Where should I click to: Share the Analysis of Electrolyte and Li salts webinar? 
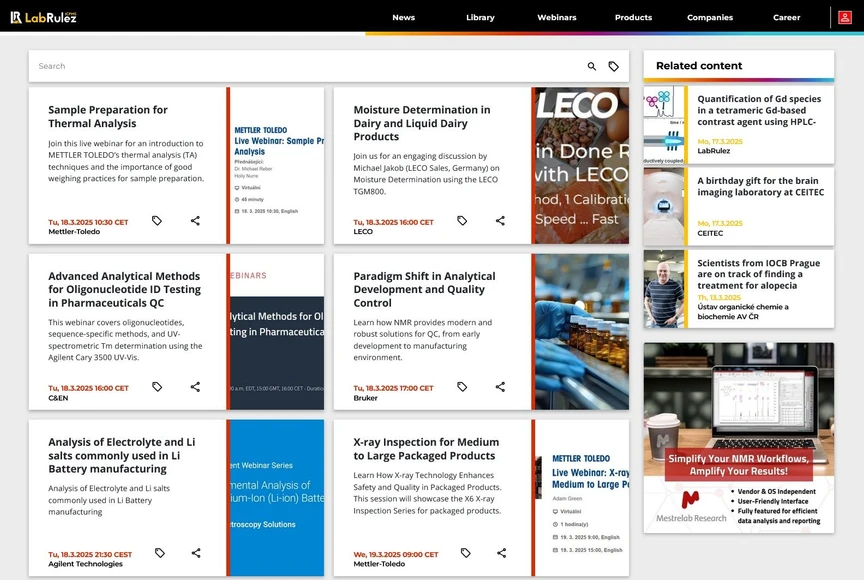pos(196,552)
